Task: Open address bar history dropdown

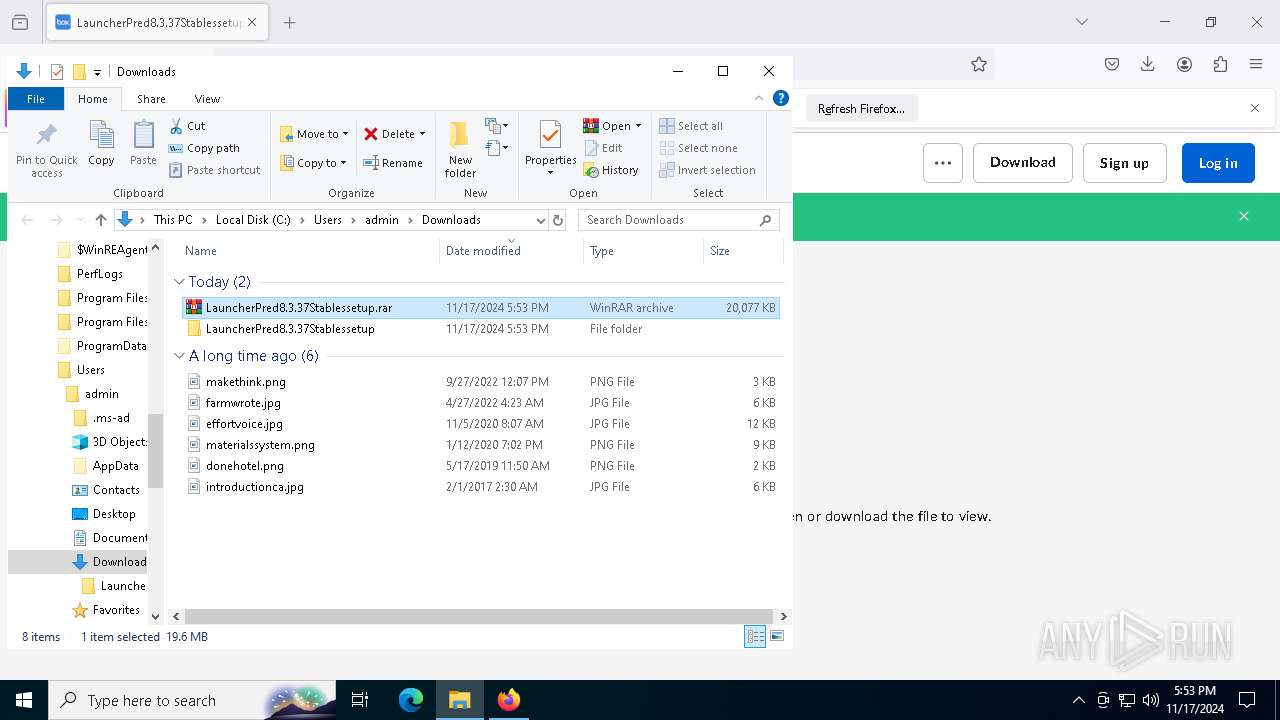Action: click(x=541, y=220)
